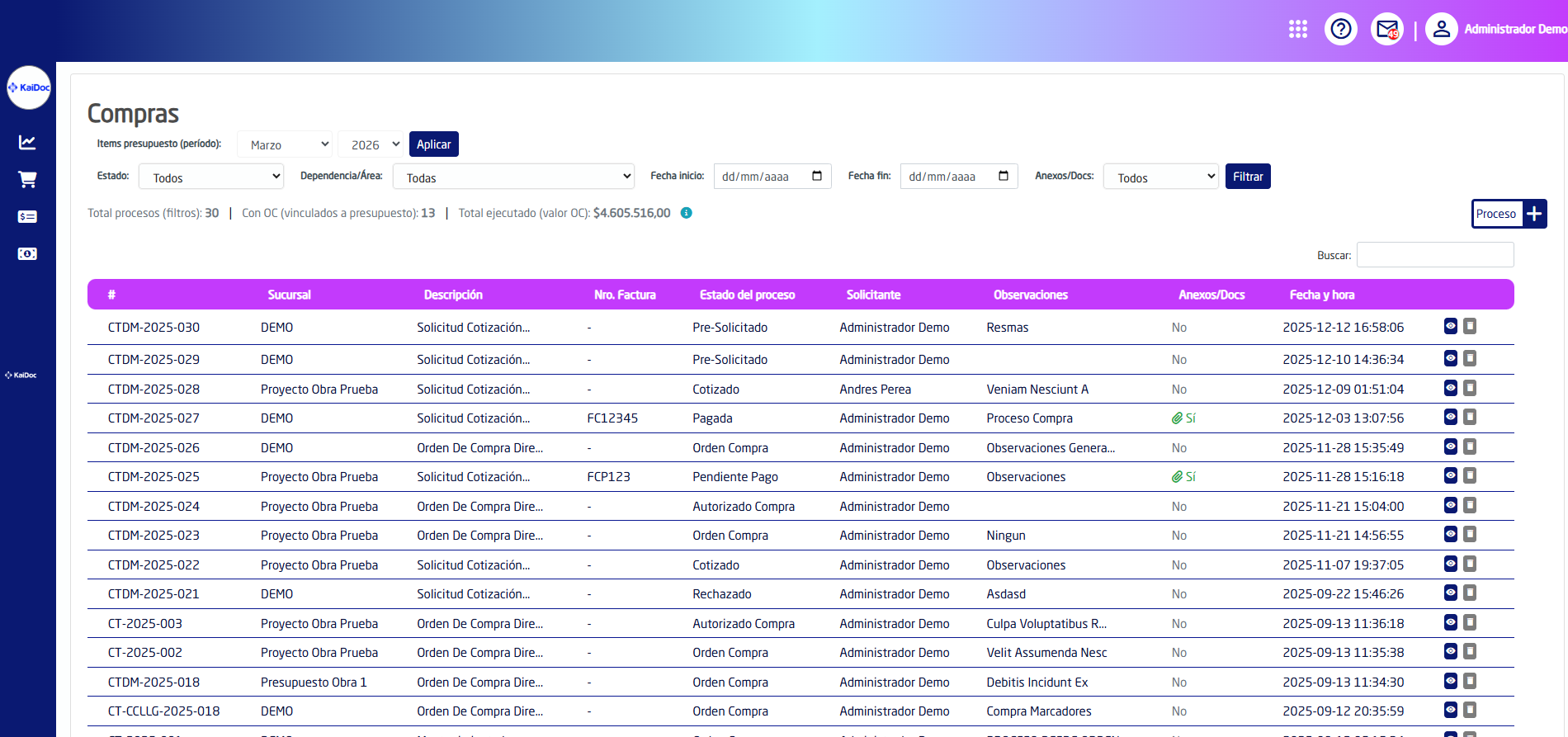Click the document icon for CTDM-2025-028
This screenshot has height=737, width=1568.
1470,388
